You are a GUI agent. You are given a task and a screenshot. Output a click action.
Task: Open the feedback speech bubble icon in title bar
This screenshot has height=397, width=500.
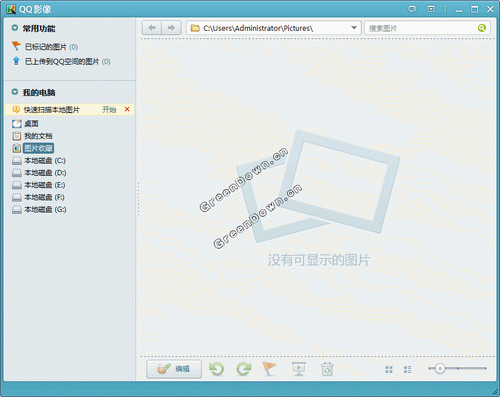[412, 9]
